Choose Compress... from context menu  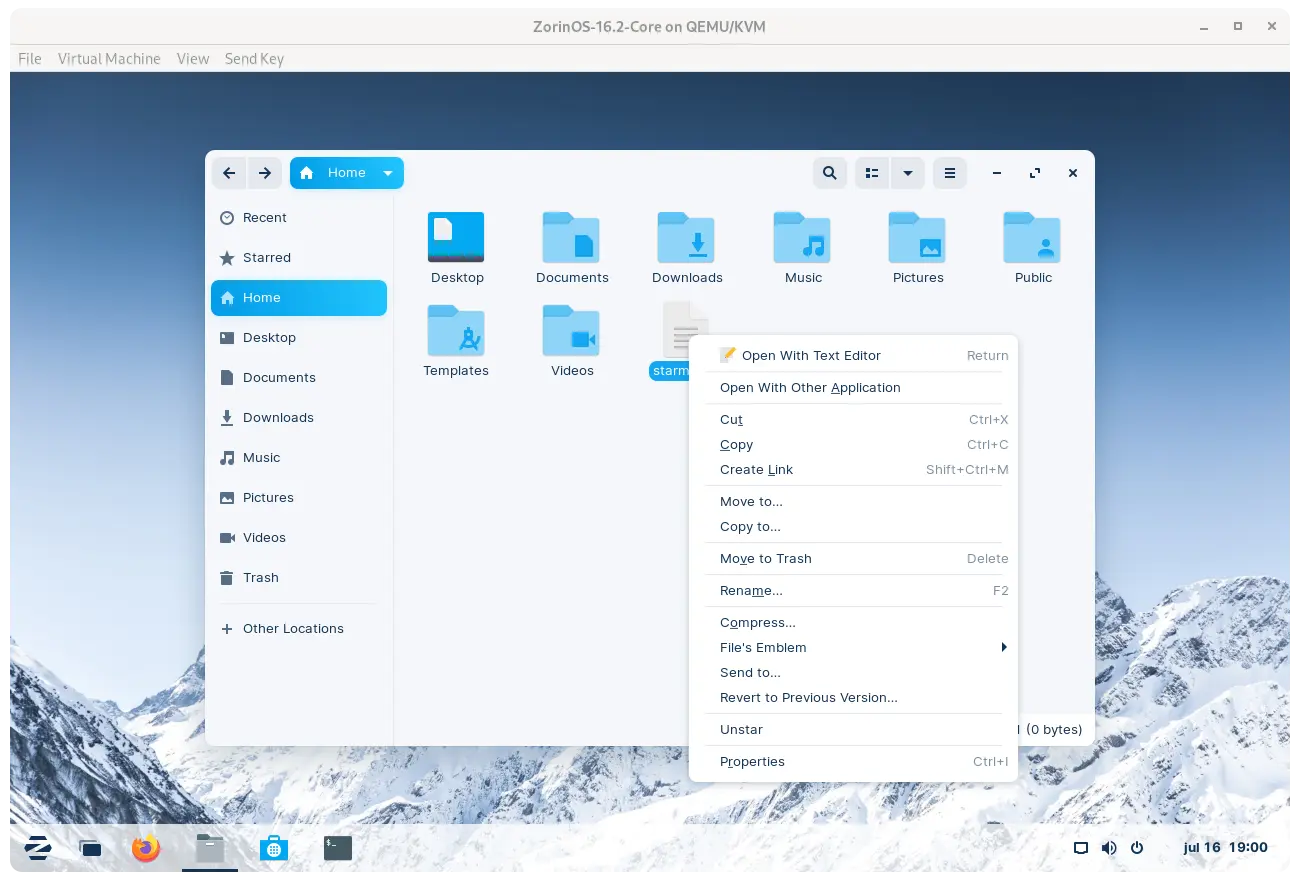tap(854, 623)
